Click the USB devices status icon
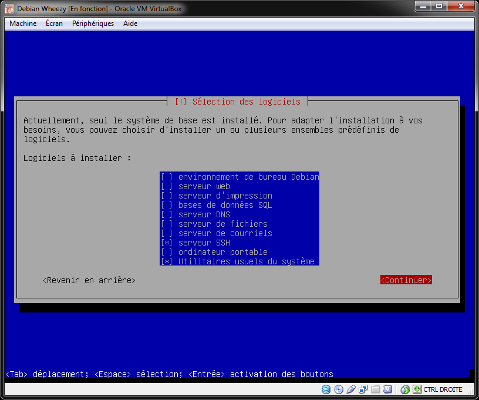The width and height of the screenshot is (479, 400). [351, 389]
